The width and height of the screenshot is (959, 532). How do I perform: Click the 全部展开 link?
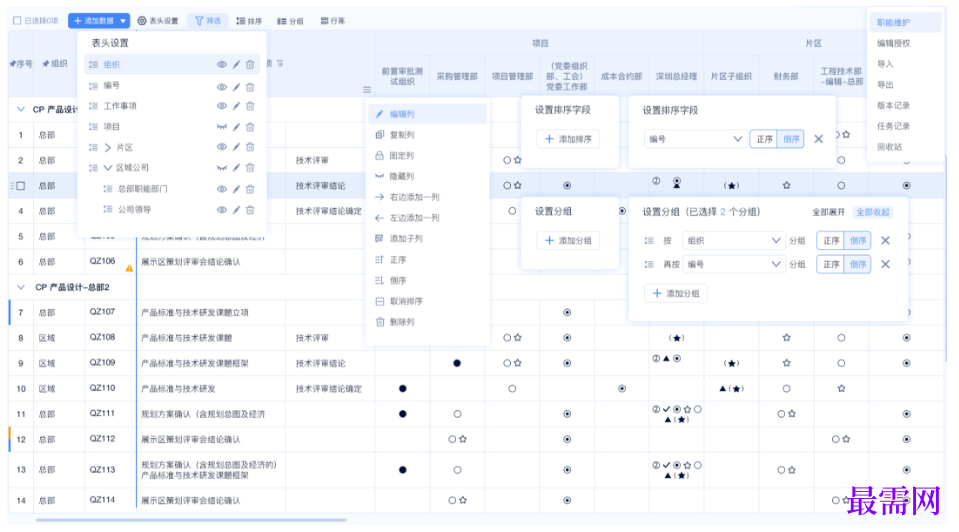828,212
